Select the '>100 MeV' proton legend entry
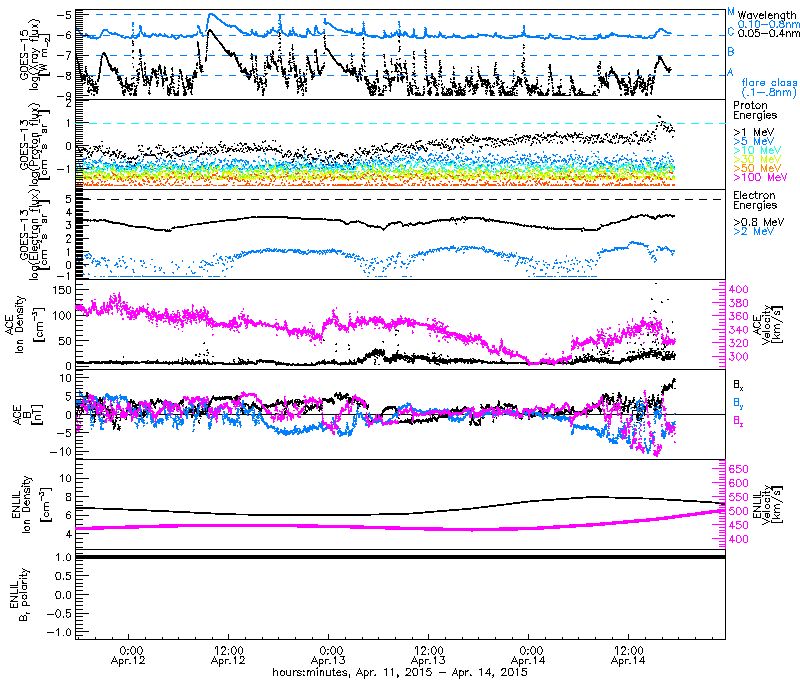 [x=760, y=177]
